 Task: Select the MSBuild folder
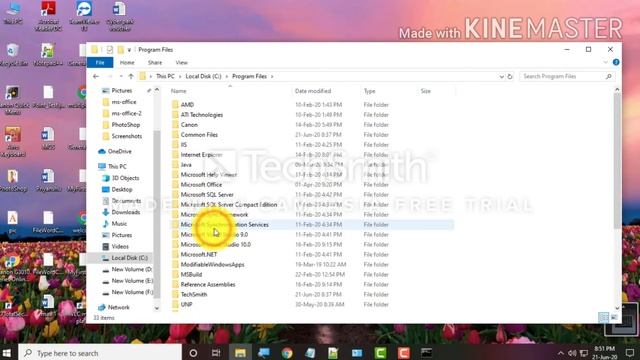point(191,275)
